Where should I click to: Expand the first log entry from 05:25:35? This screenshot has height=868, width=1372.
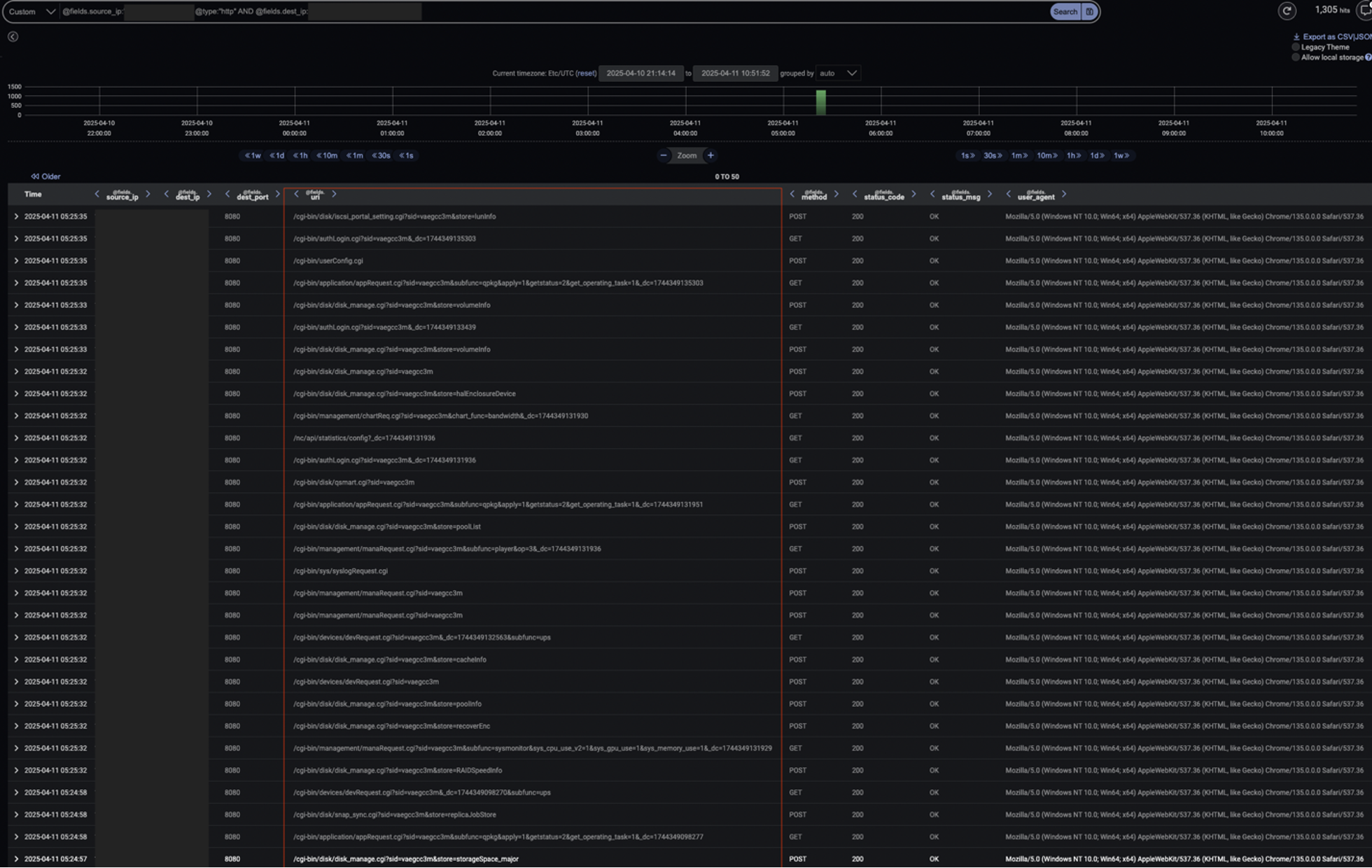pyautogui.click(x=16, y=216)
